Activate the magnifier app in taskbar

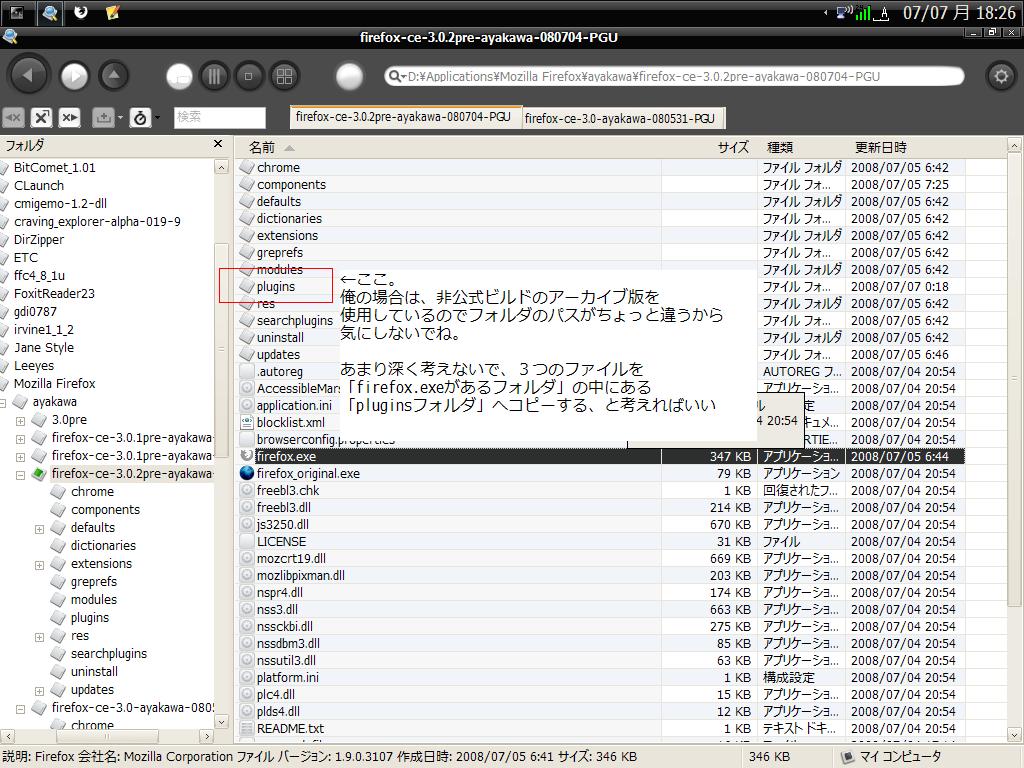[50, 12]
